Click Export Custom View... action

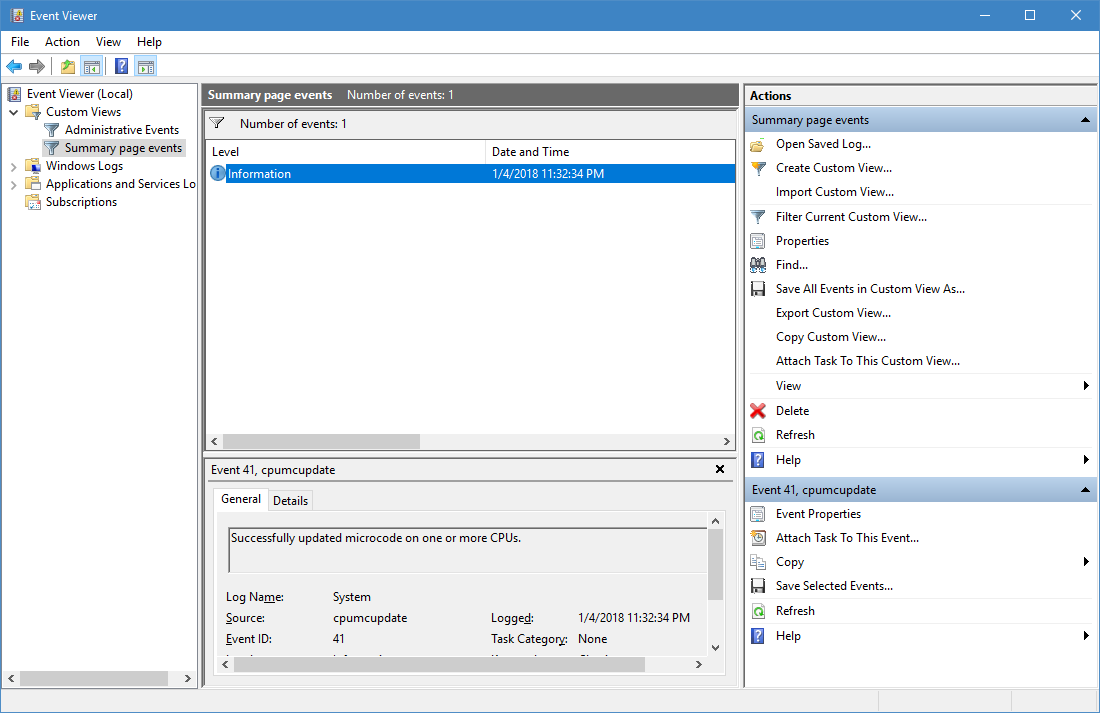click(833, 313)
